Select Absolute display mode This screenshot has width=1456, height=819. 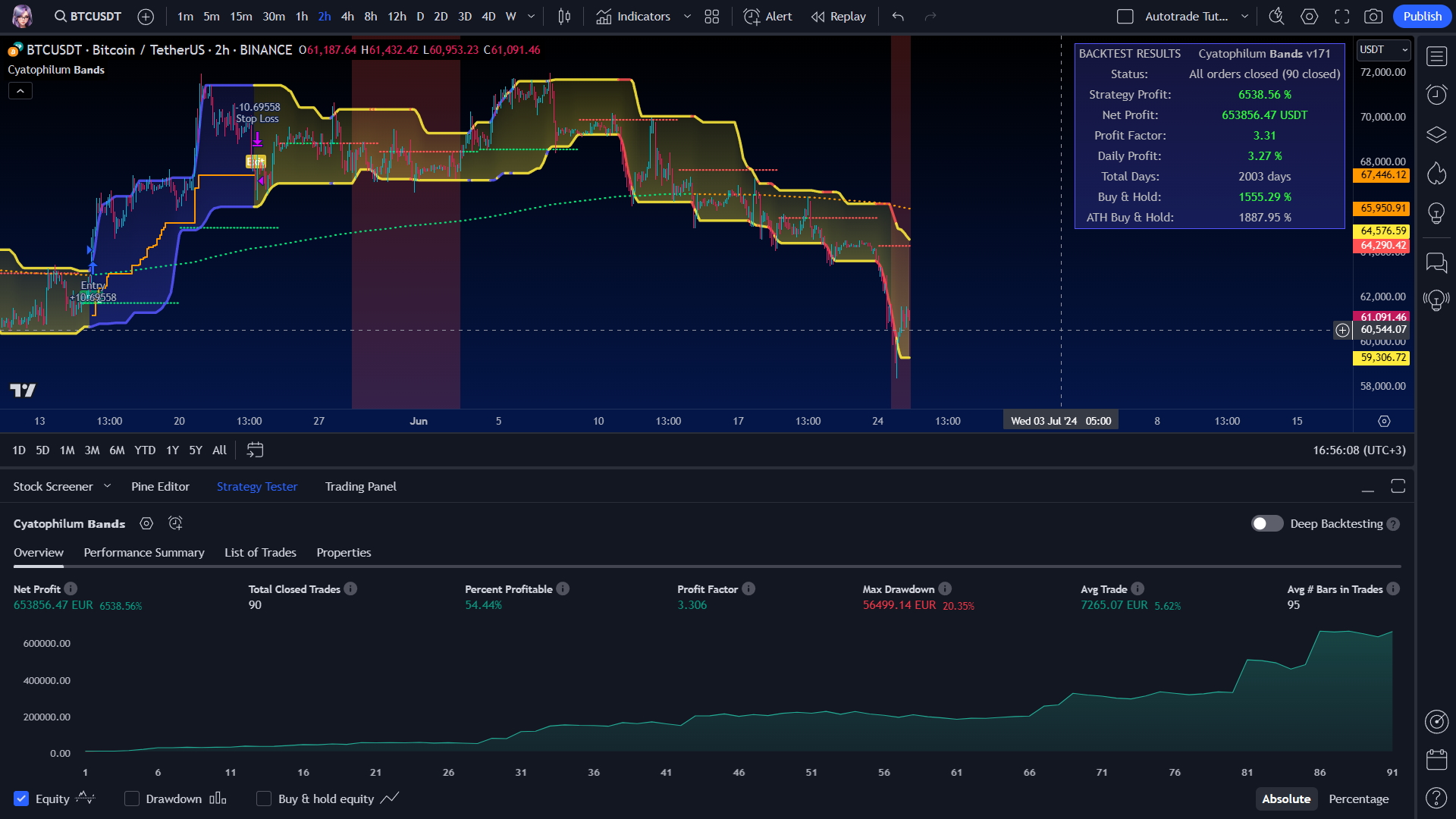1286,799
